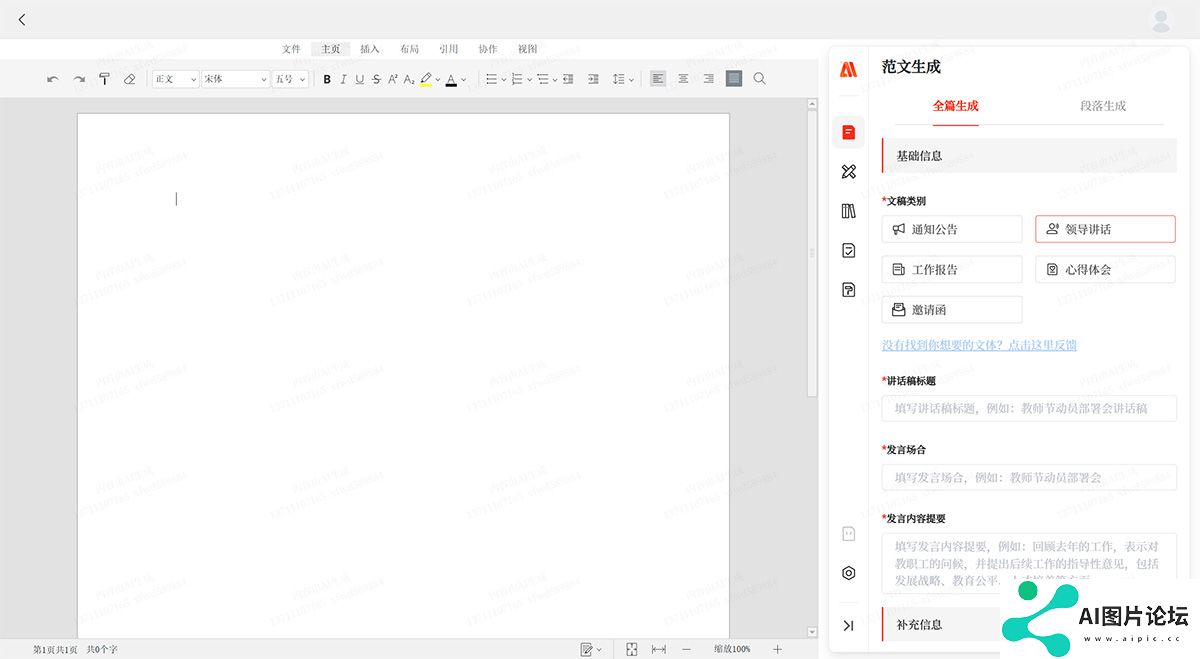The width and height of the screenshot is (1200, 659).
Task: Click the search magnifier icon in toolbar
Action: point(760,78)
